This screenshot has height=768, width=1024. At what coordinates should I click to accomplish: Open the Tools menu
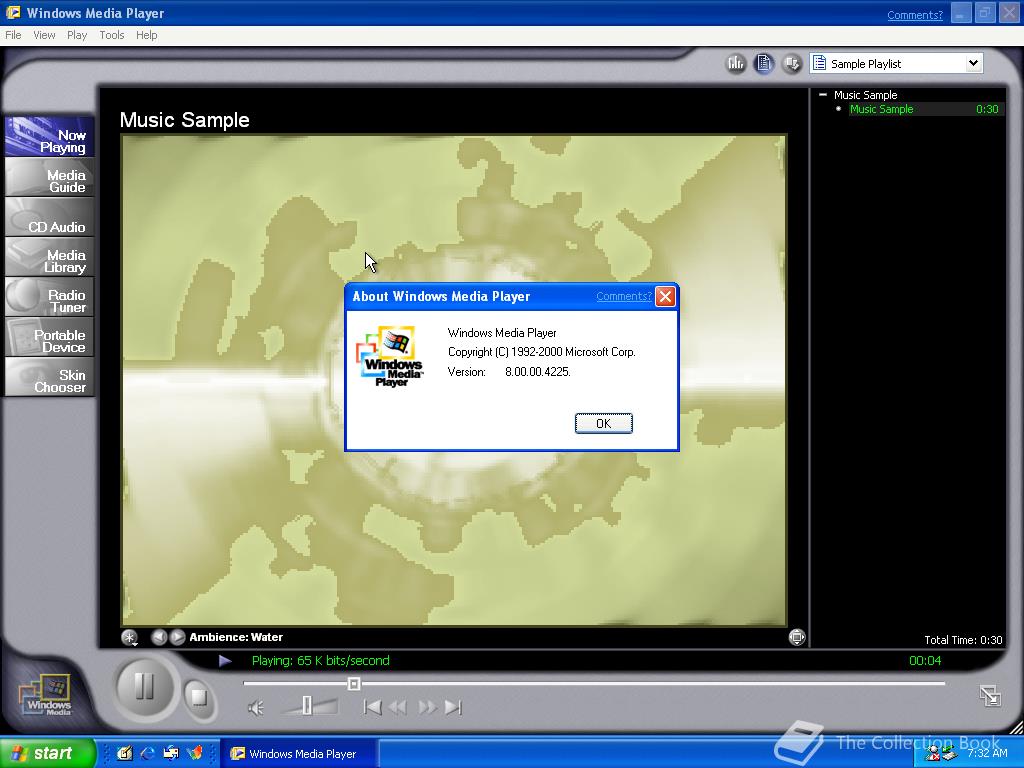[x=112, y=35]
